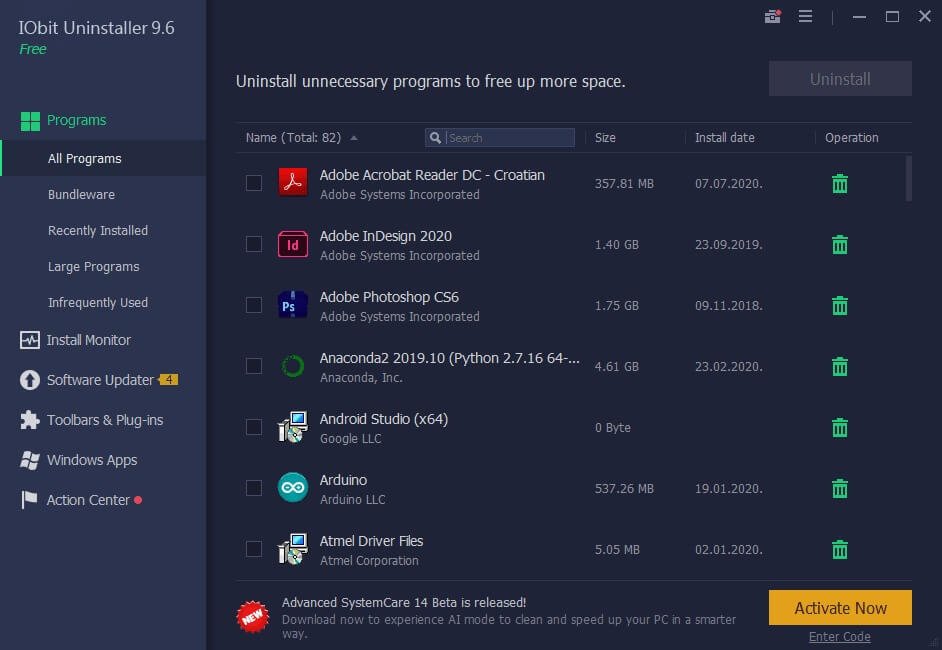Click trash icon for Anaconda2 2019.10

(839, 366)
